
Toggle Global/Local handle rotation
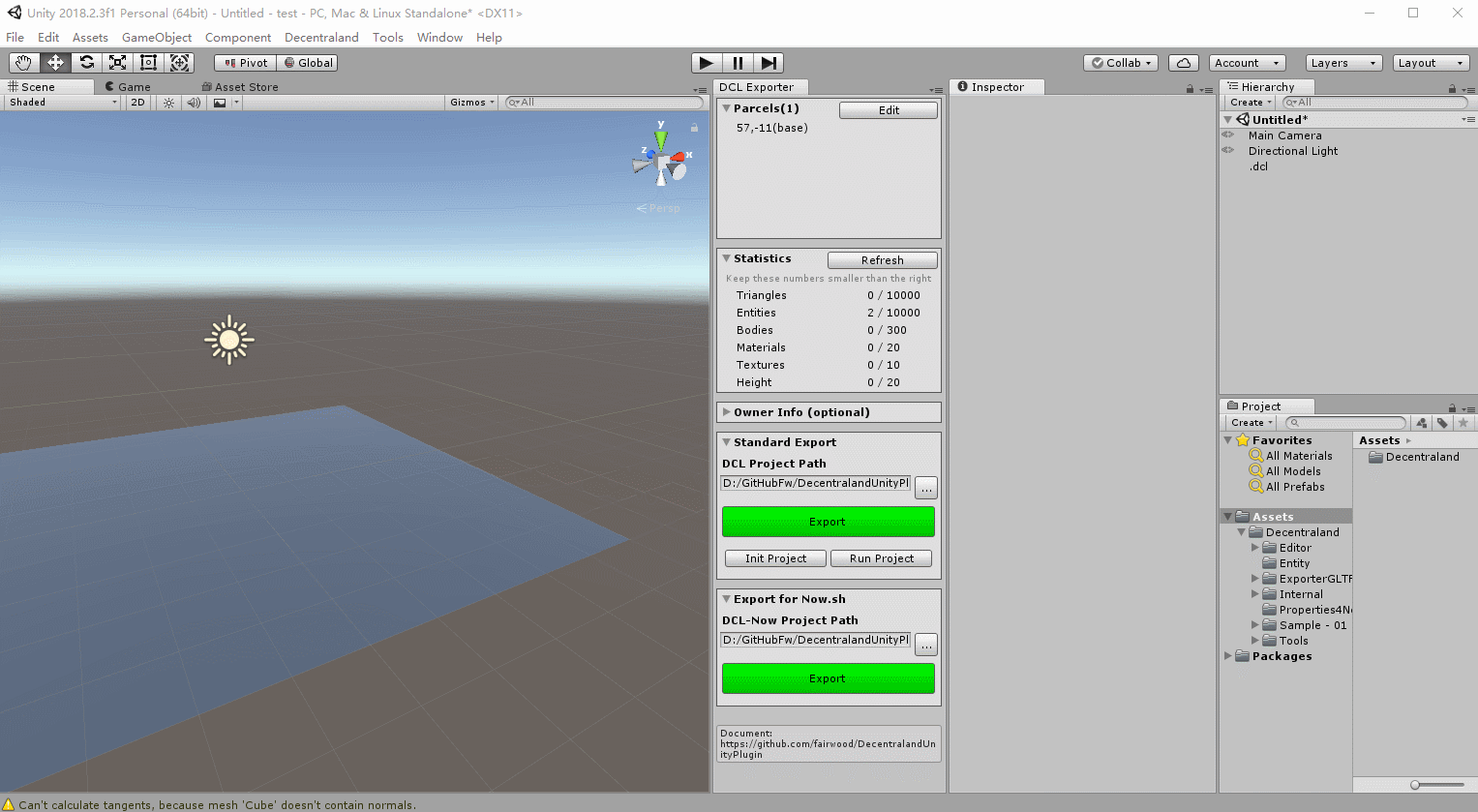[x=308, y=63]
